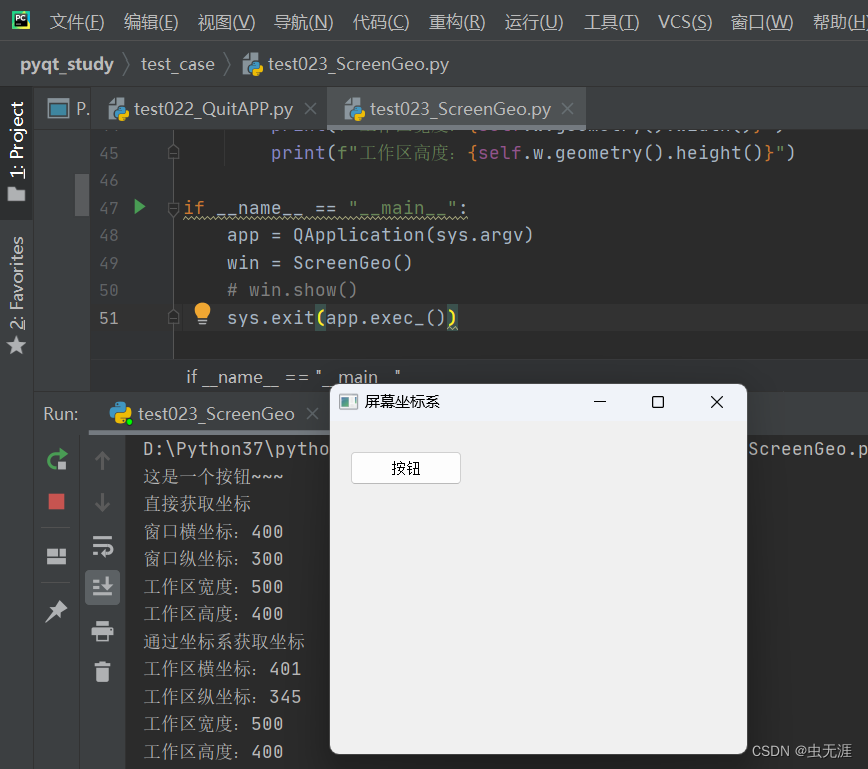Click code line win = ScreenGeo()
Image resolution: width=868 pixels, height=769 pixels.
coord(319,262)
